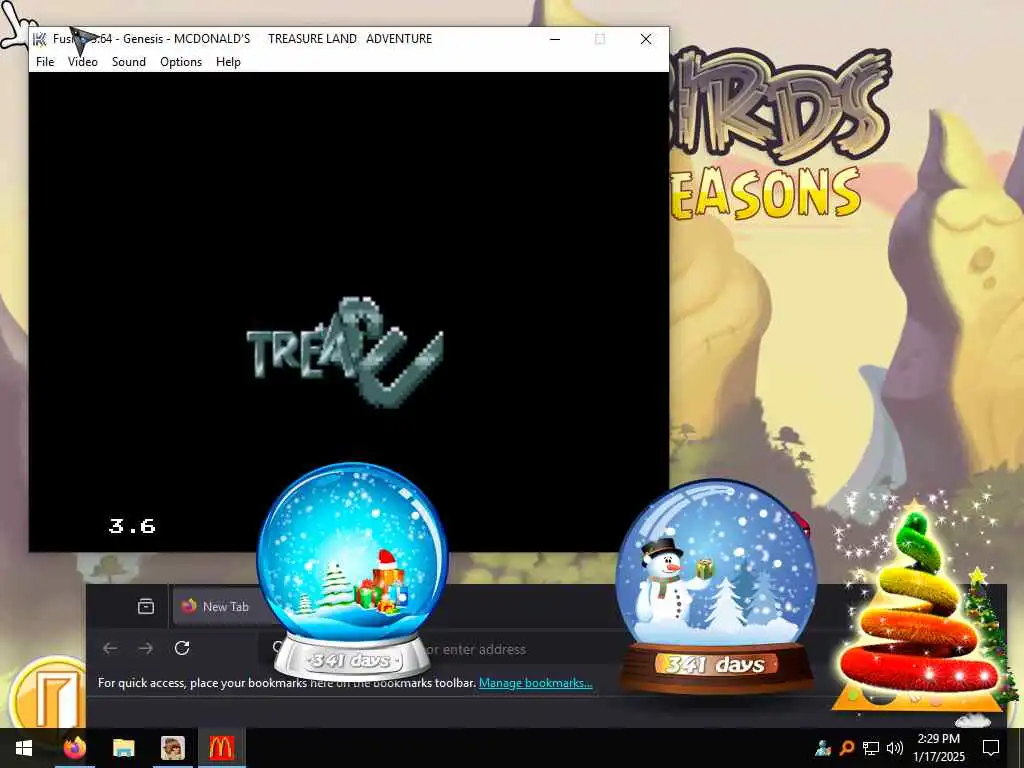
Task: Switch to Firefox from the taskbar
Action: pyautogui.click(x=74, y=748)
